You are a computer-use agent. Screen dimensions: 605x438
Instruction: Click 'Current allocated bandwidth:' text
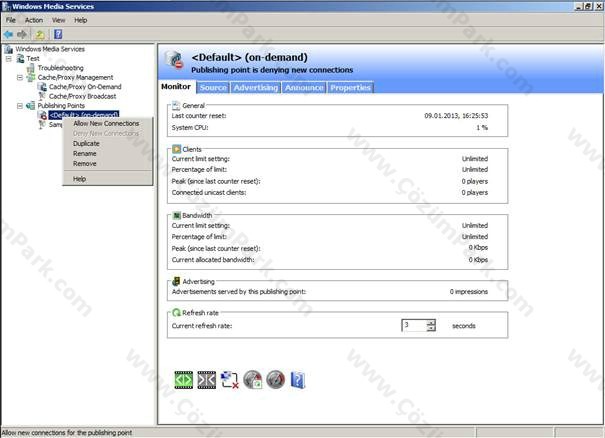click(213, 260)
